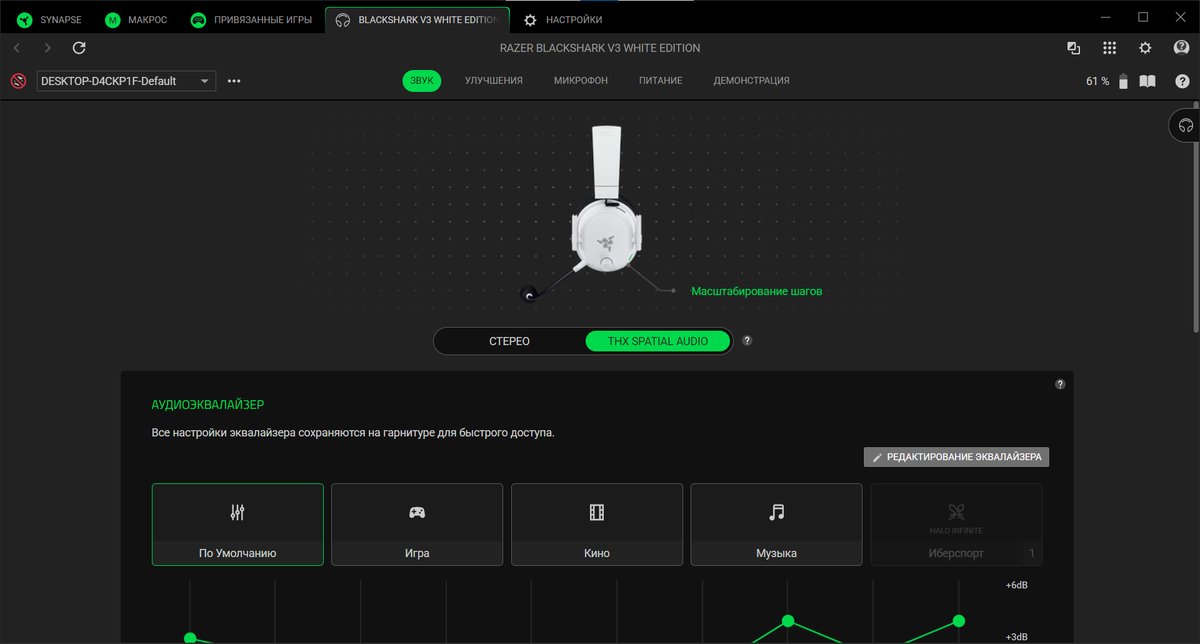Open the profile three-dots menu

(x=234, y=81)
